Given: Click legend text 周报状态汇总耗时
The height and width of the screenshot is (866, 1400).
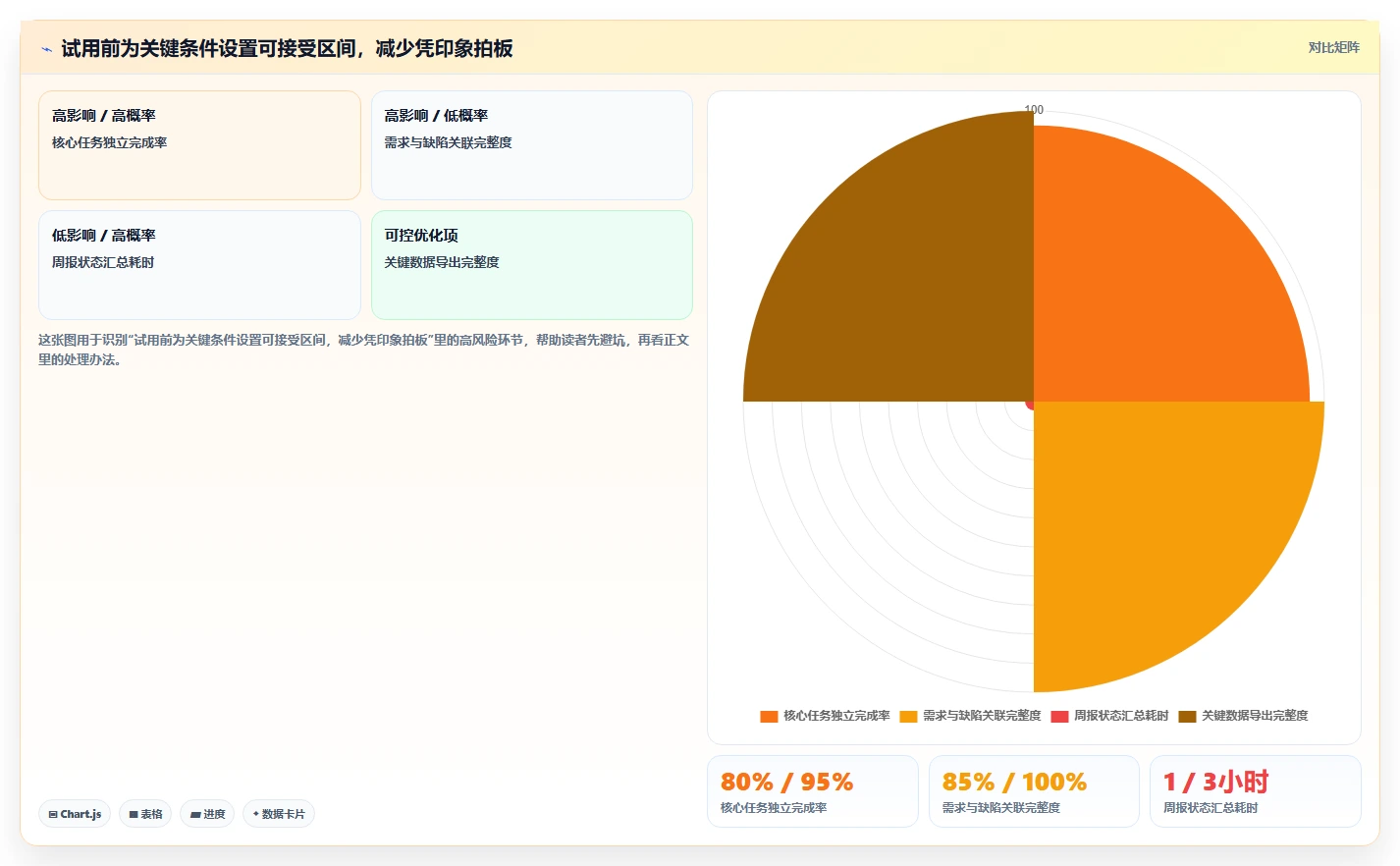Looking at the screenshot, I should tap(1121, 716).
